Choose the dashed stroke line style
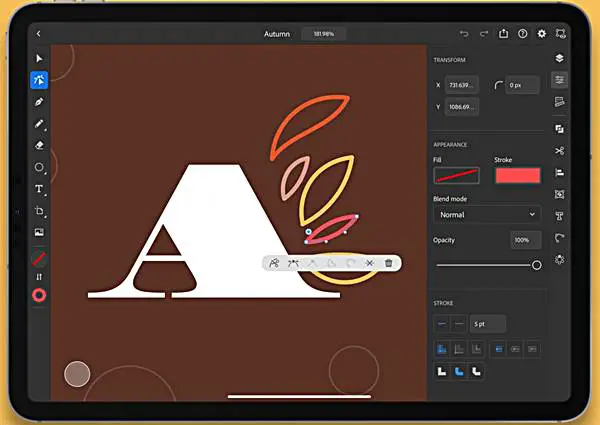 tap(459, 324)
